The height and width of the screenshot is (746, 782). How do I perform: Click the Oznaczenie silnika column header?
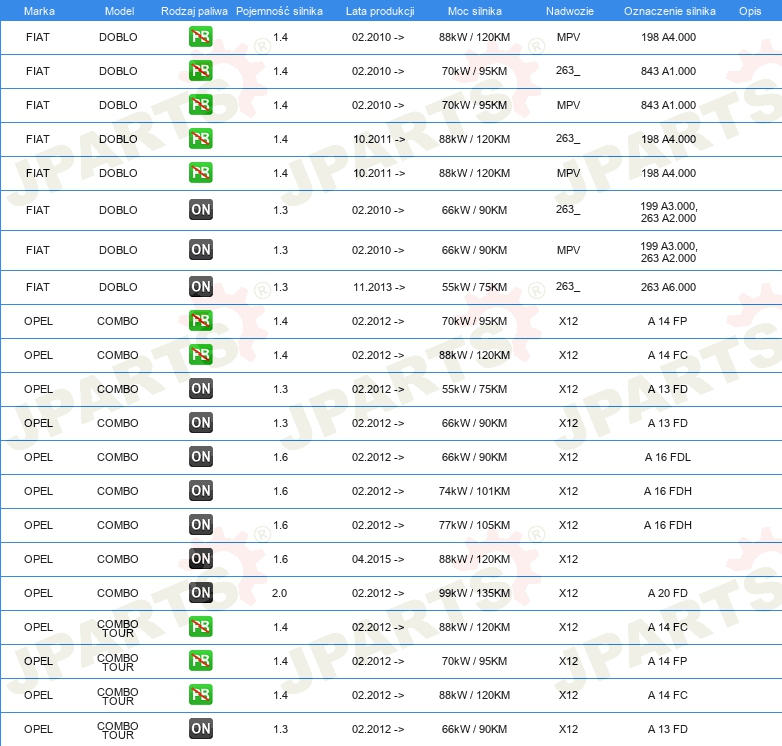tap(669, 11)
